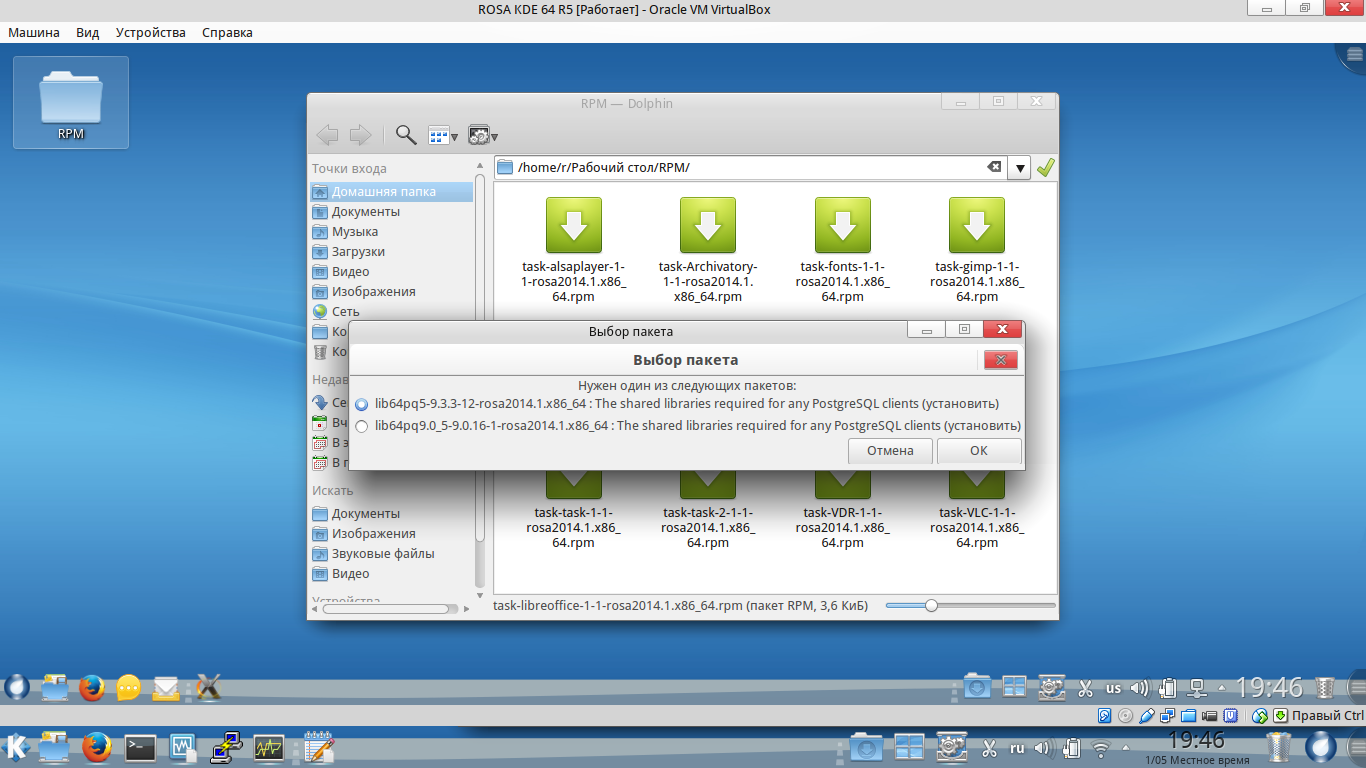Switch the 'us' keyboard layout indicator
Screen dimensions: 1366x768
pyautogui.click(x=1113, y=688)
